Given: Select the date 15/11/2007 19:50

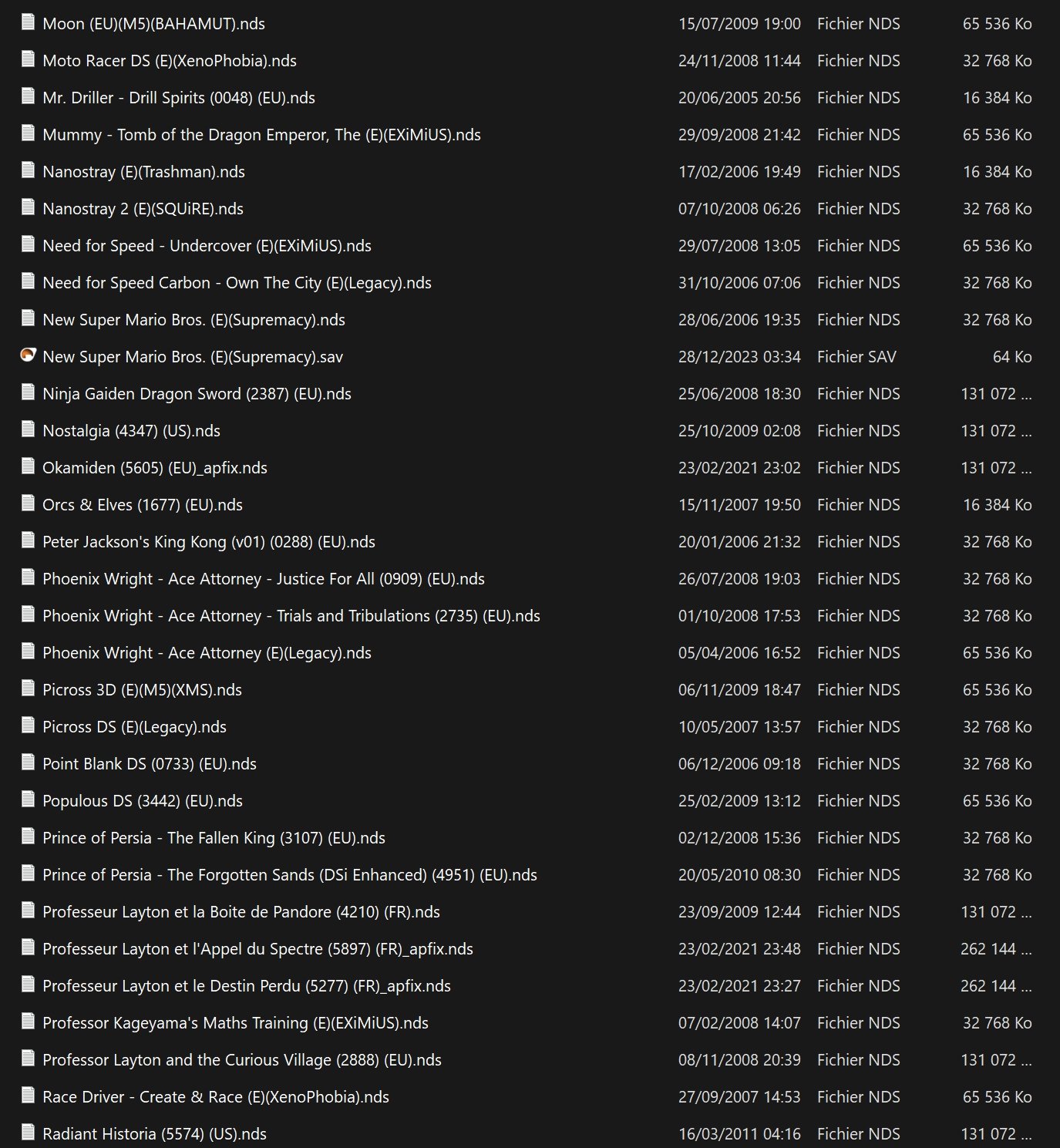Looking at the screenshot, I should 739,505.
